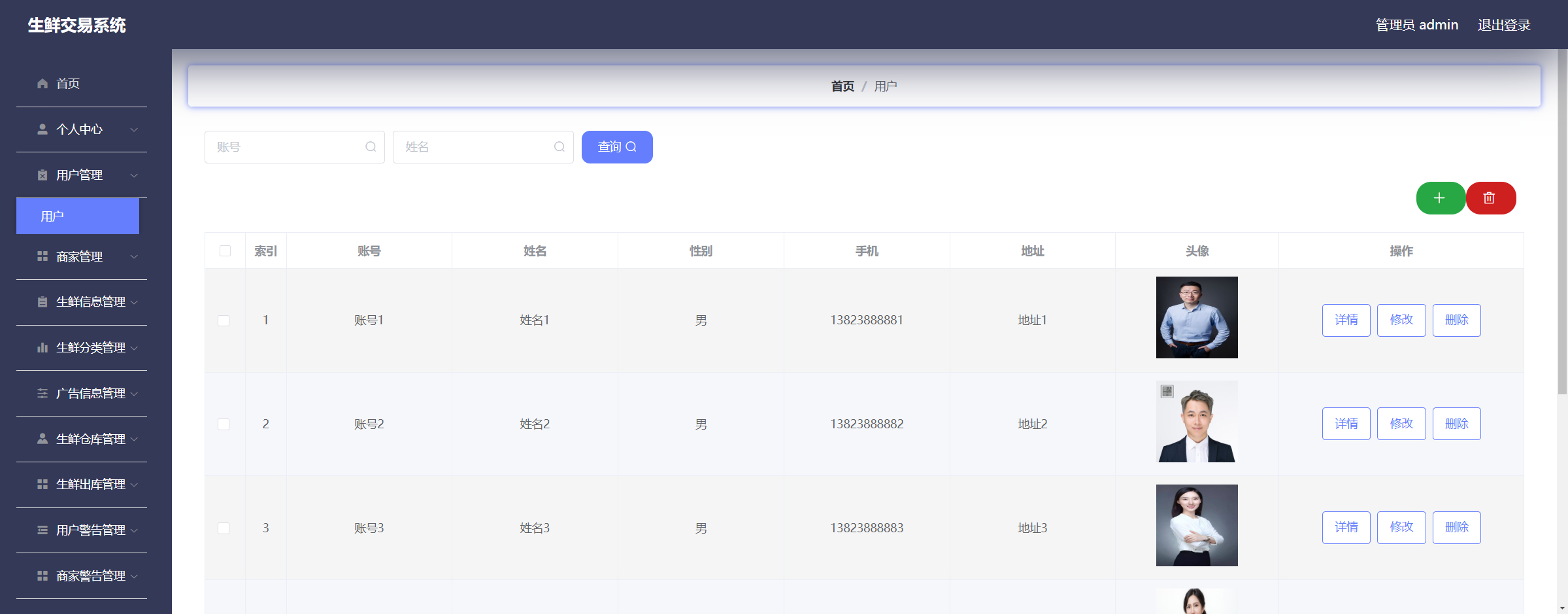Focus the 姓名 search input field
The width and height of the screenshot is (1568, 614).
[483, 147]
